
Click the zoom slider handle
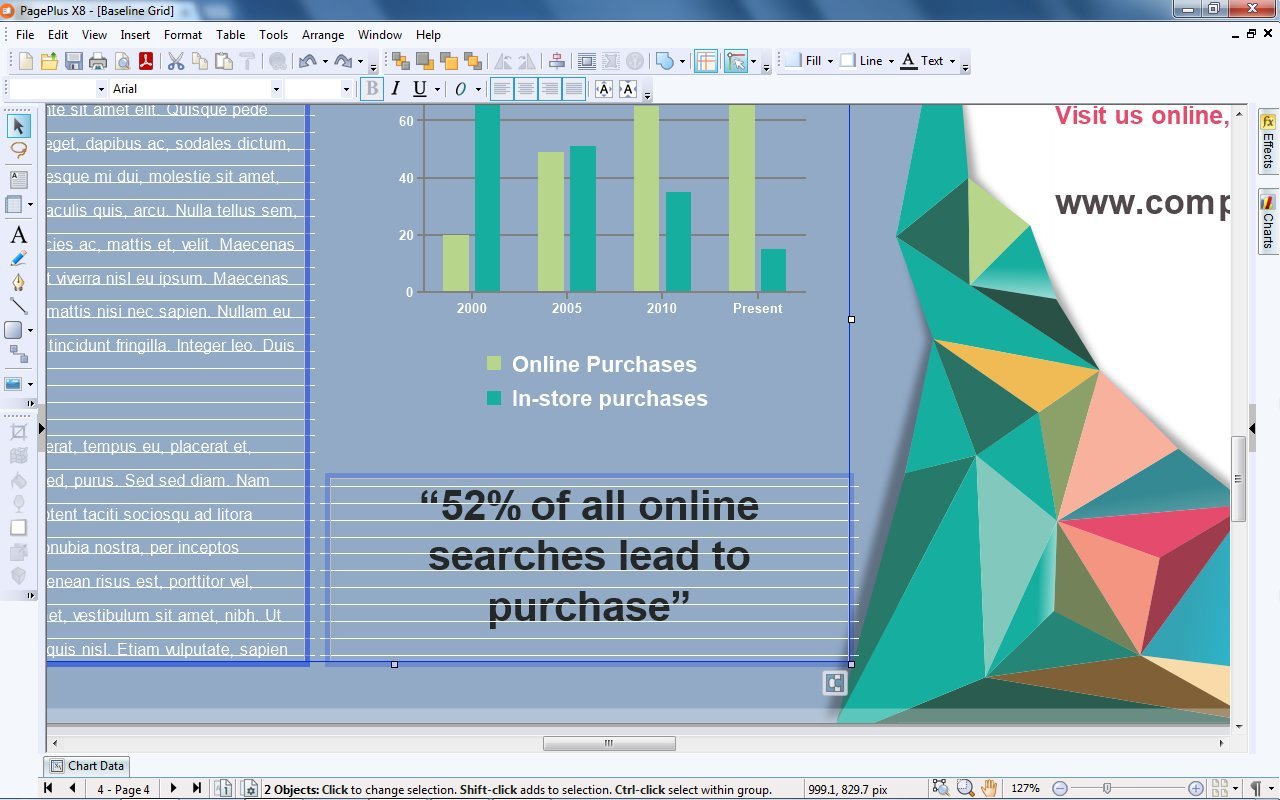click(x=1106, y=788)
